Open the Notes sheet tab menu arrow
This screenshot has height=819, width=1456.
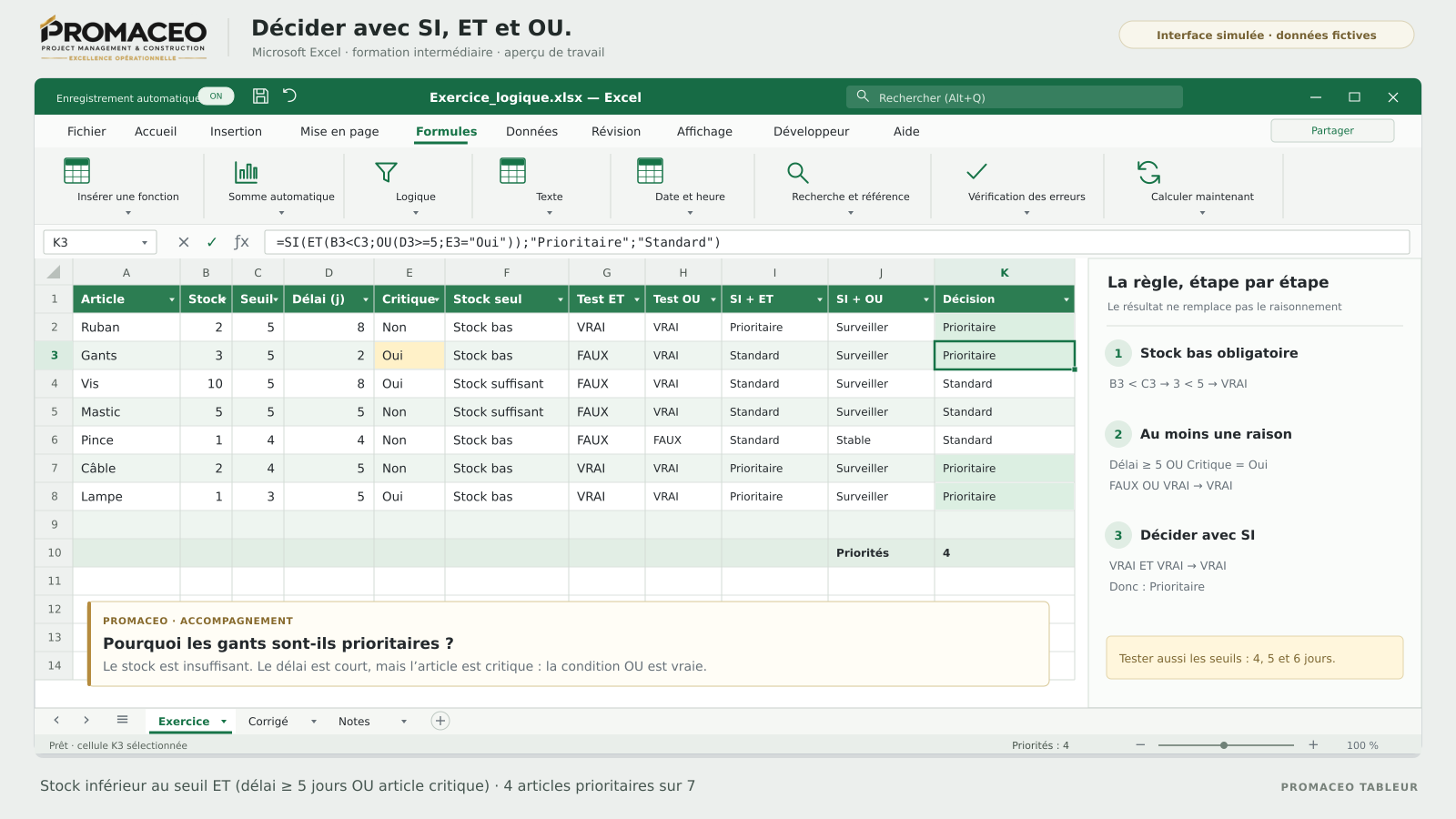(404, 722)
